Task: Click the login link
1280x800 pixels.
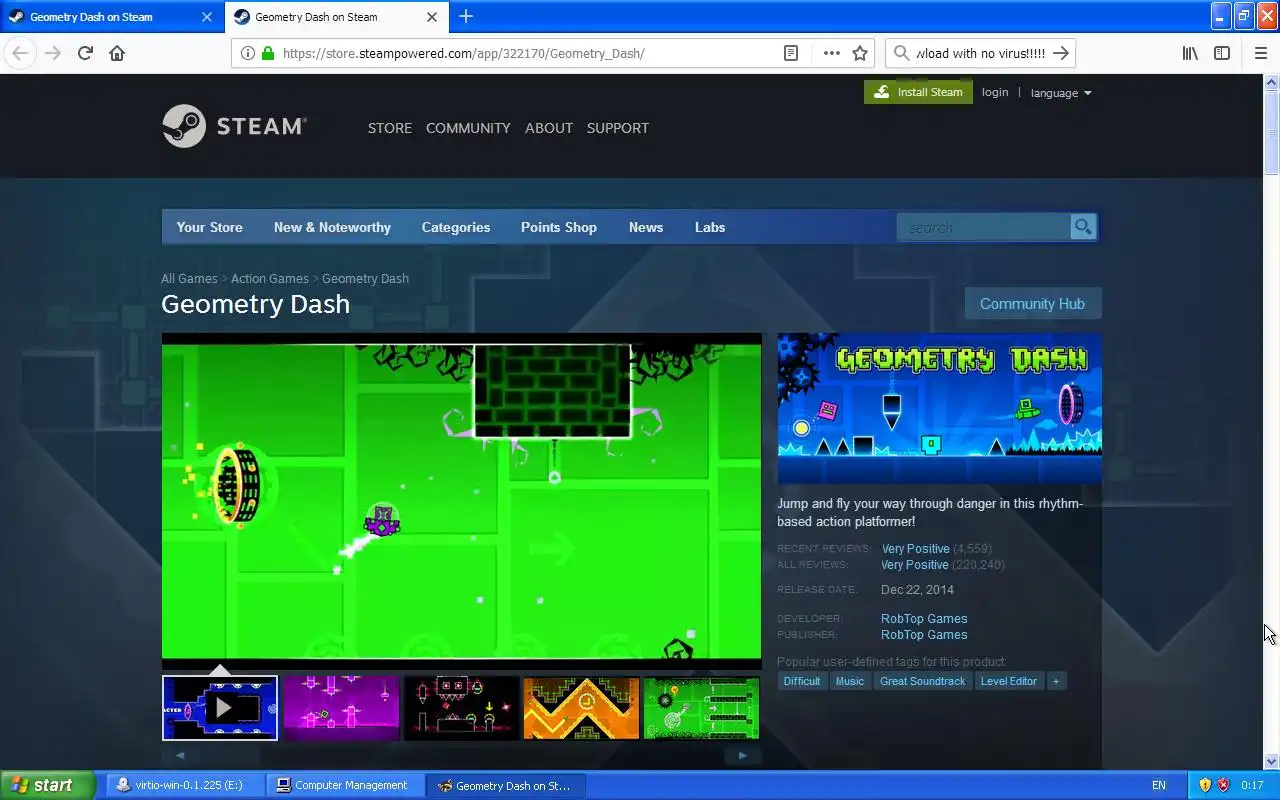Action: 995,92
